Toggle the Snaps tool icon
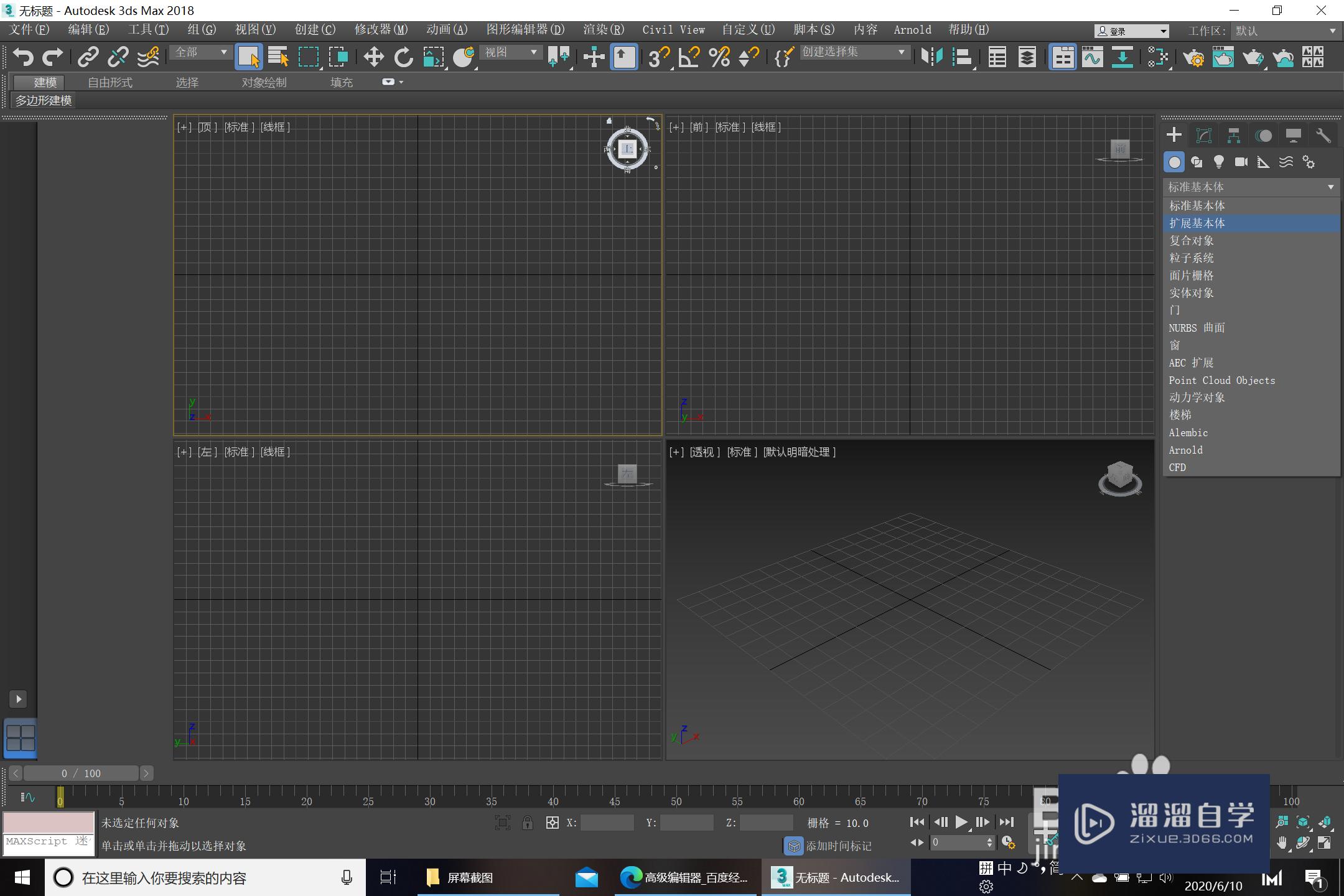 [x=655, y=57]
